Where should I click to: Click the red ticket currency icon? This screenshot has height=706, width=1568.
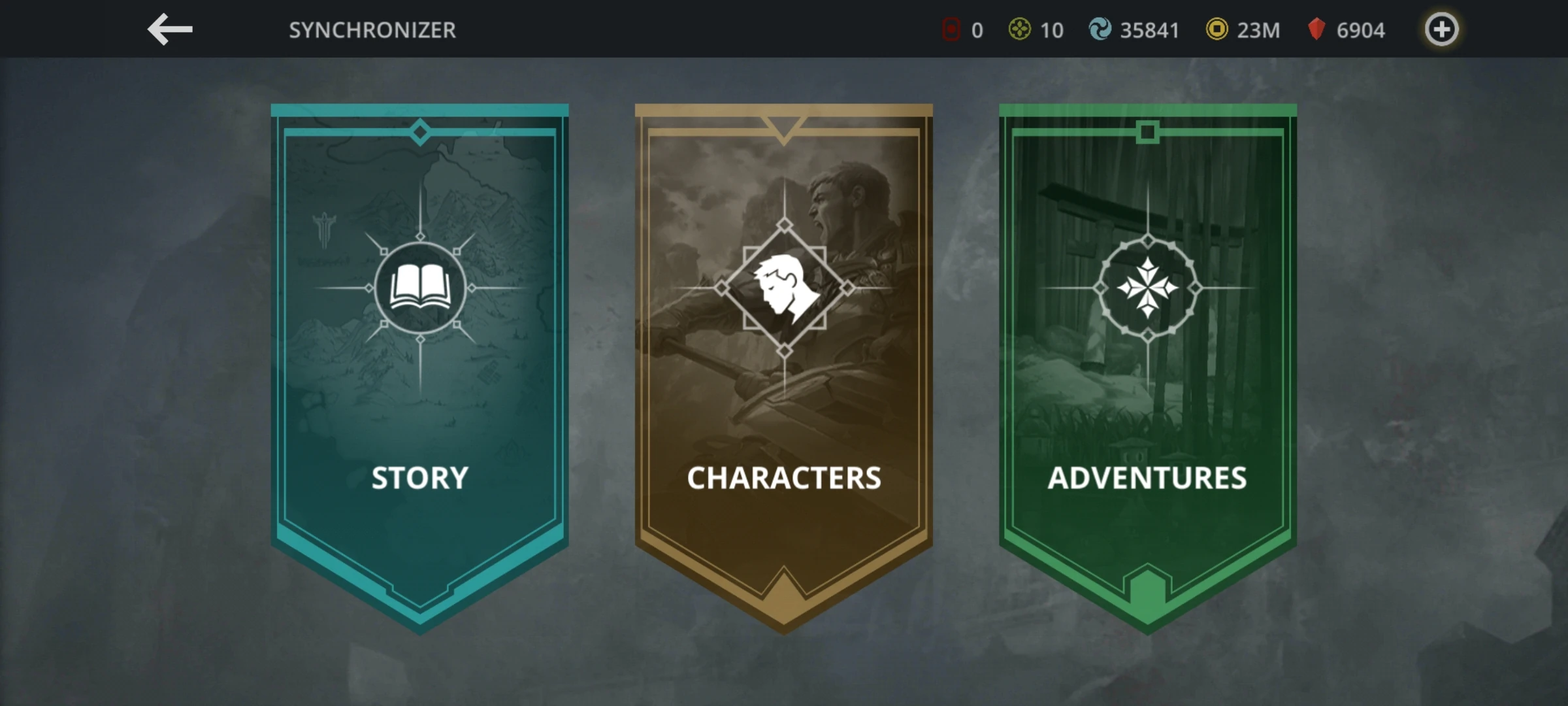pyautogui.click(x=951, y=29)
